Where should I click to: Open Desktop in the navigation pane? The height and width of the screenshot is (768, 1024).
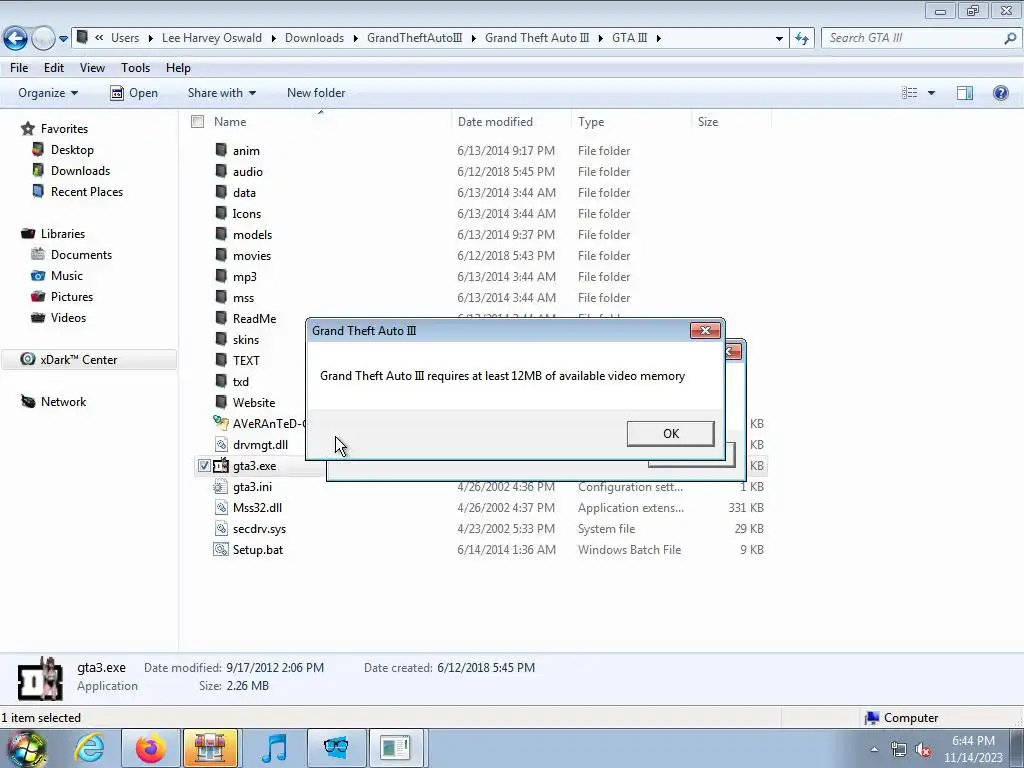coord(72,150)
